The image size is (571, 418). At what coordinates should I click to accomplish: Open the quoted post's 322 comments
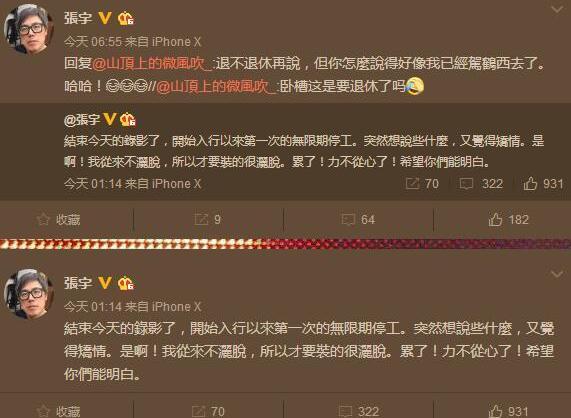pyautogui.click(x=481, y=184)
